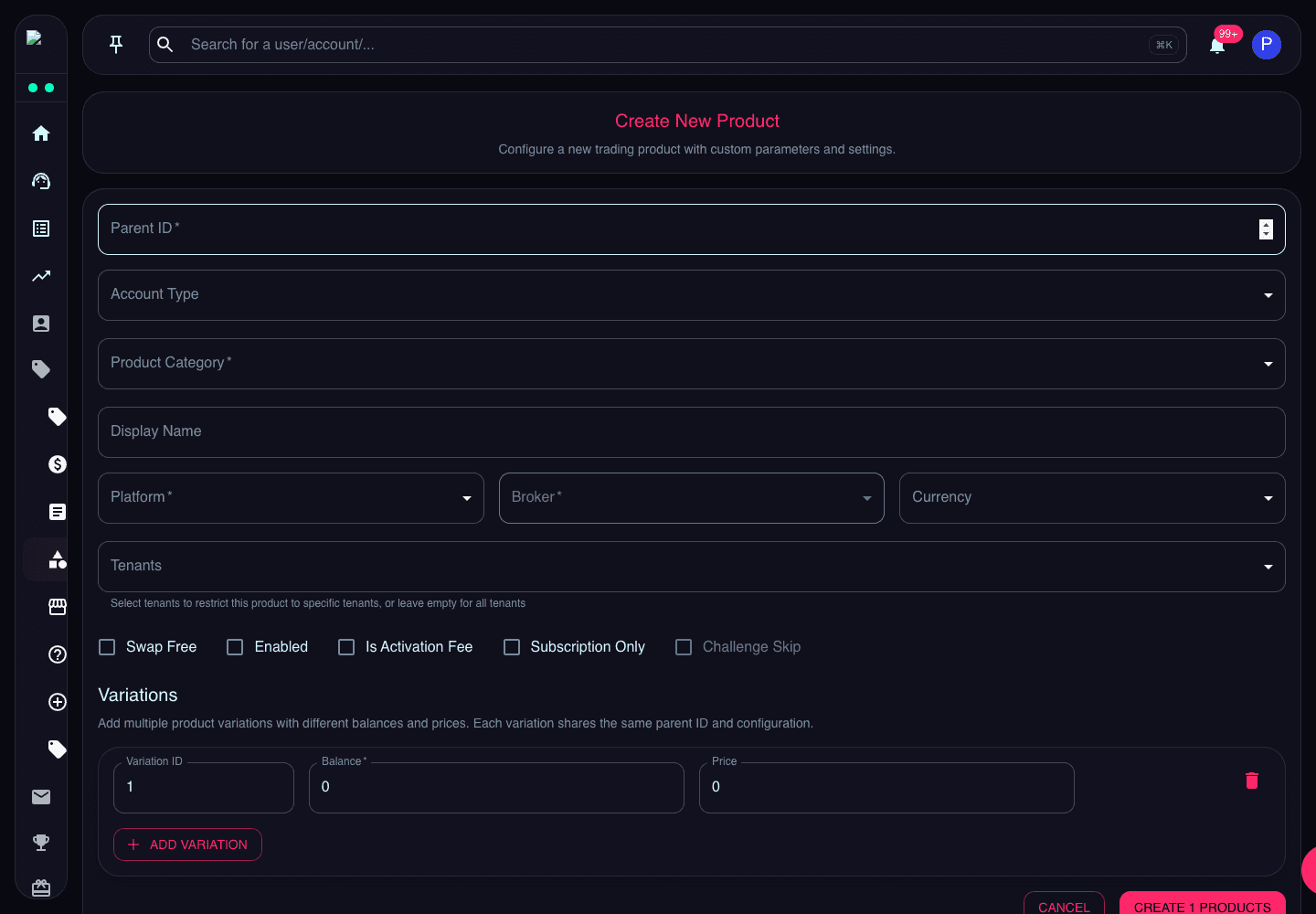Click the pin icon beside the search bar
The height and width of the screenshot is (914, 1316).
116,44
